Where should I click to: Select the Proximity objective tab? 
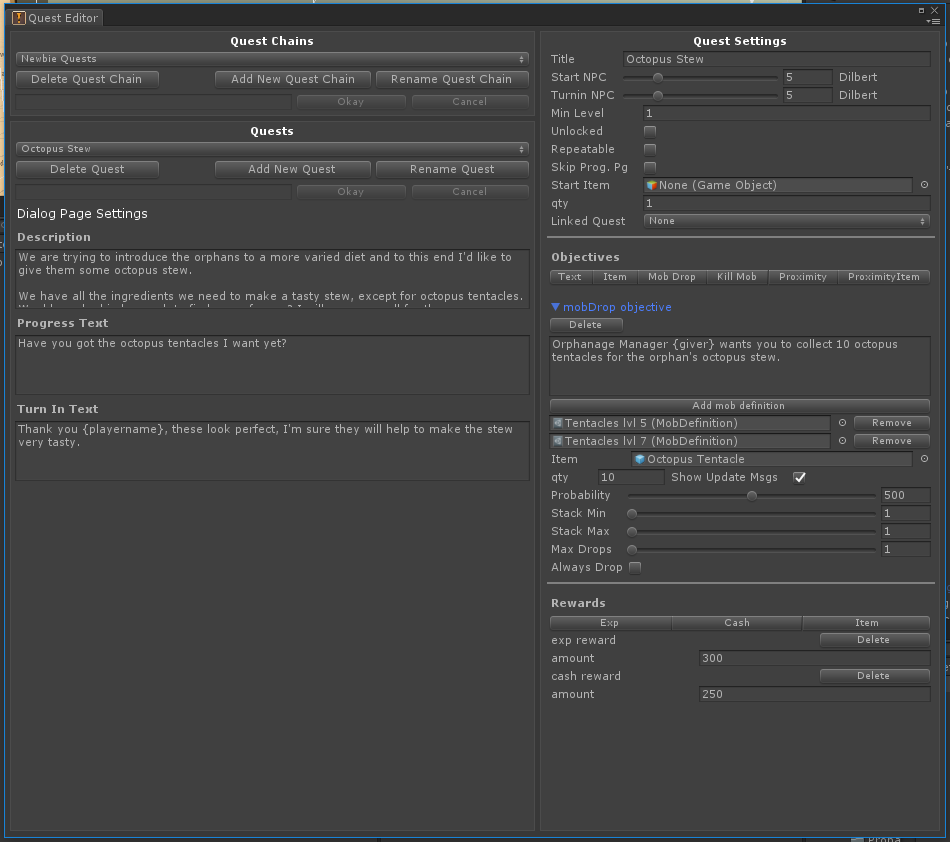803,277
